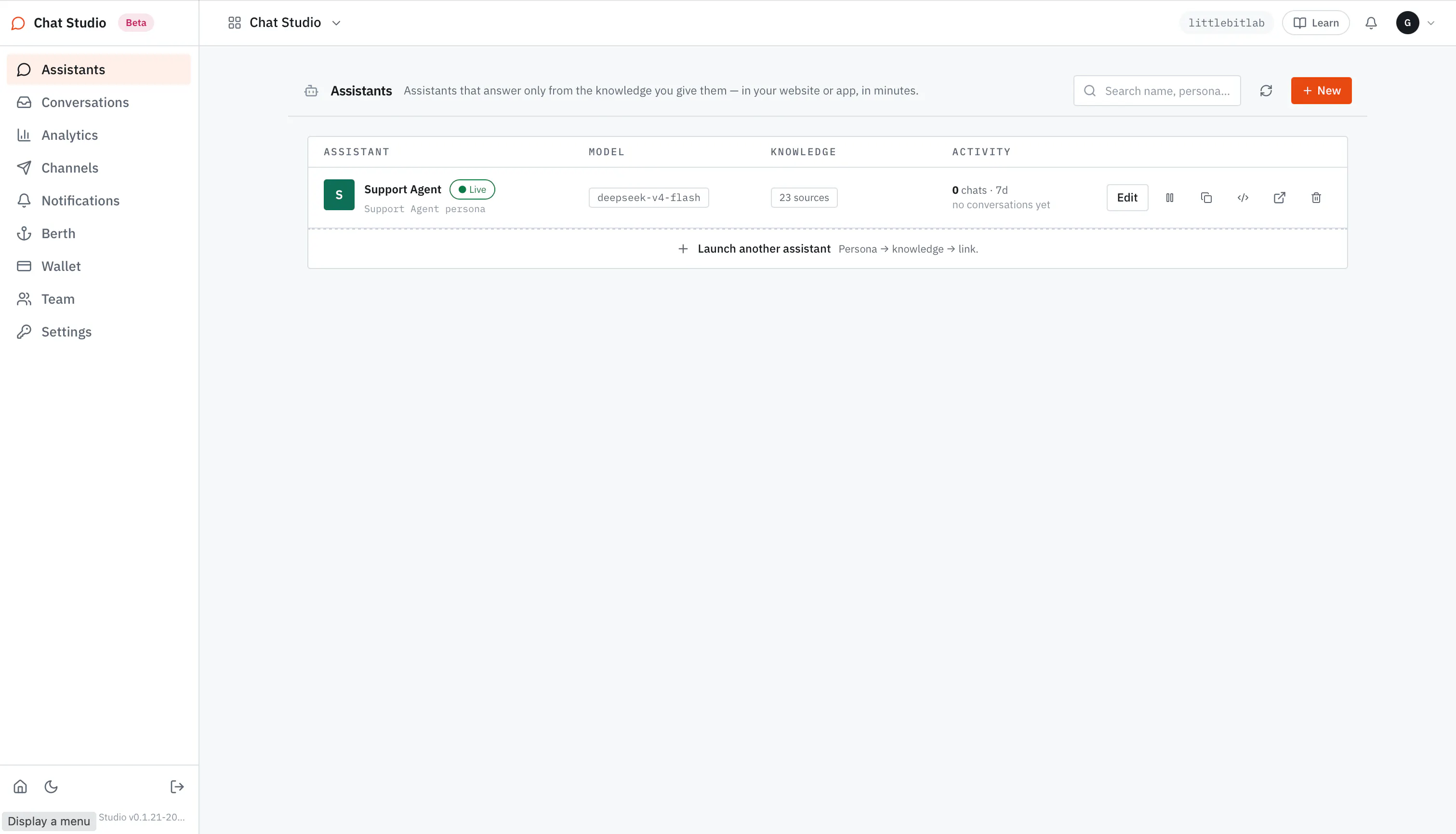Screen dimensions: 1456x834
Task: Click the littlebitlab workspace badge
Action: click(1226, 23)
